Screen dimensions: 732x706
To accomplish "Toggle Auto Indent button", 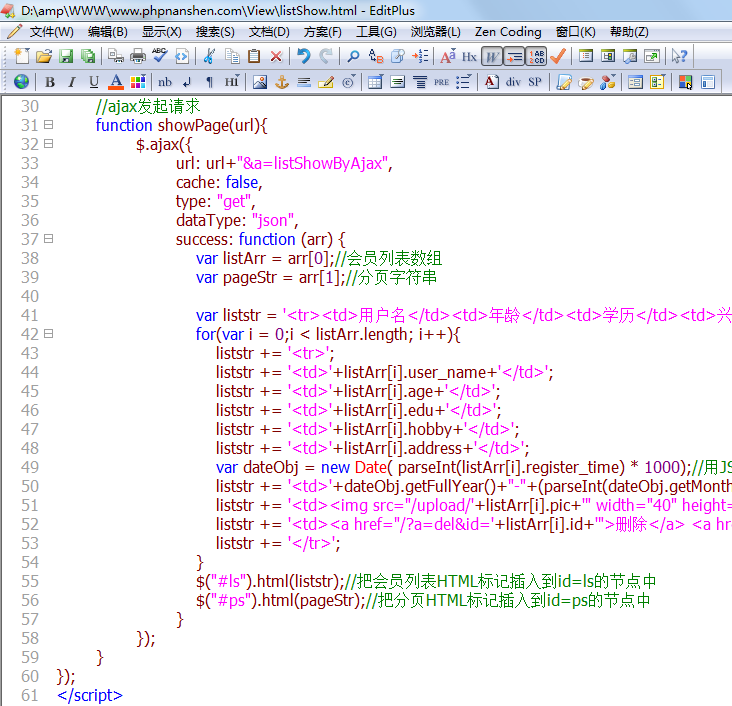I will 514,56.
